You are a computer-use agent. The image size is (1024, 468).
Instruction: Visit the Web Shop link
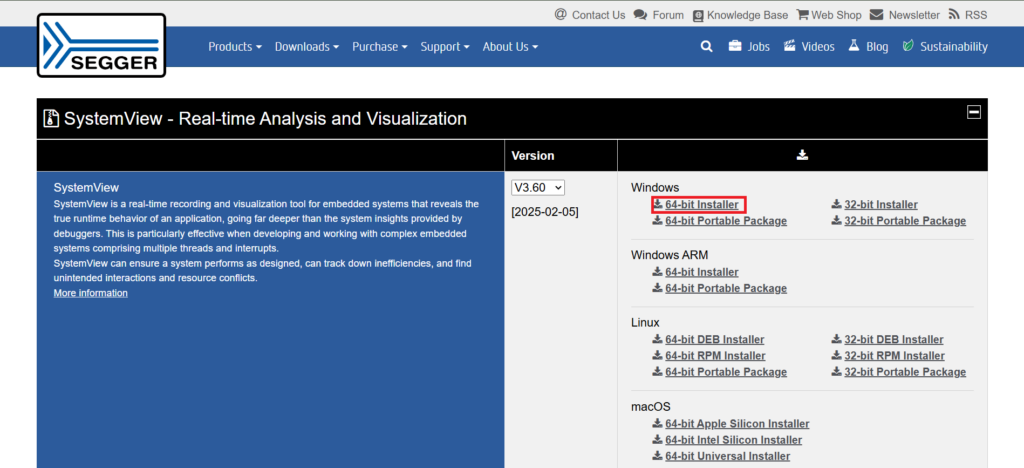tap(836, 15)
